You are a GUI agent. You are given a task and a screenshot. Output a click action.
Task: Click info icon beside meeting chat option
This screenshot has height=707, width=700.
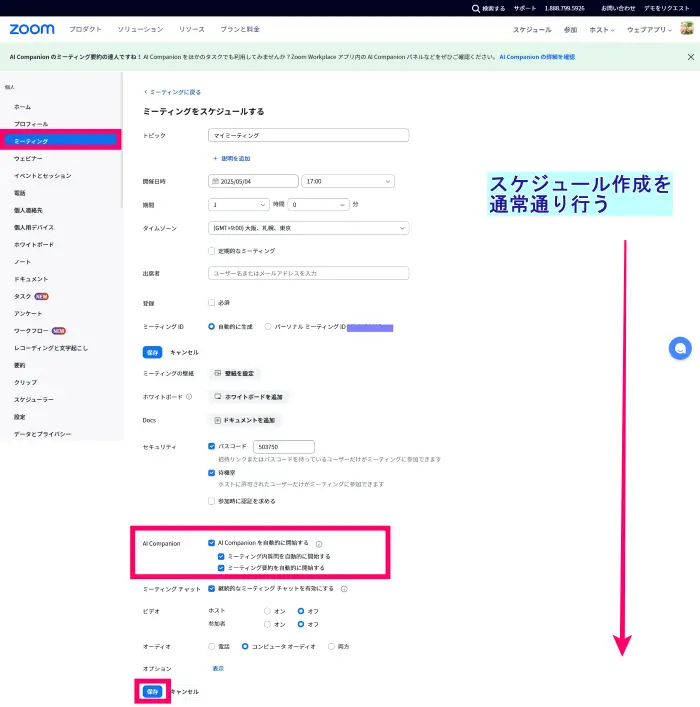[344, 589]
